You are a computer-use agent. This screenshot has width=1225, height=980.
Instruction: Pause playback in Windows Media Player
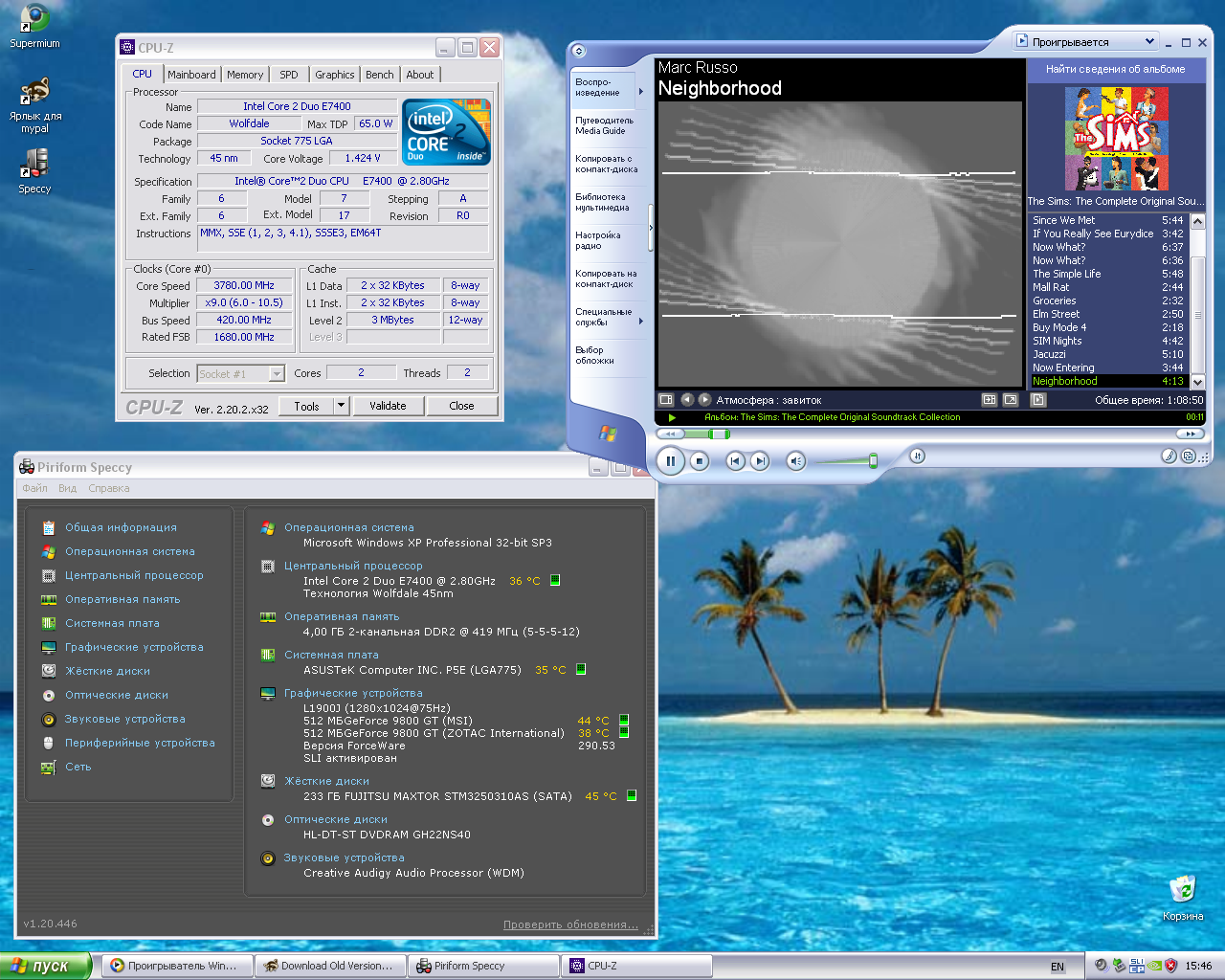tap(670, 461)
